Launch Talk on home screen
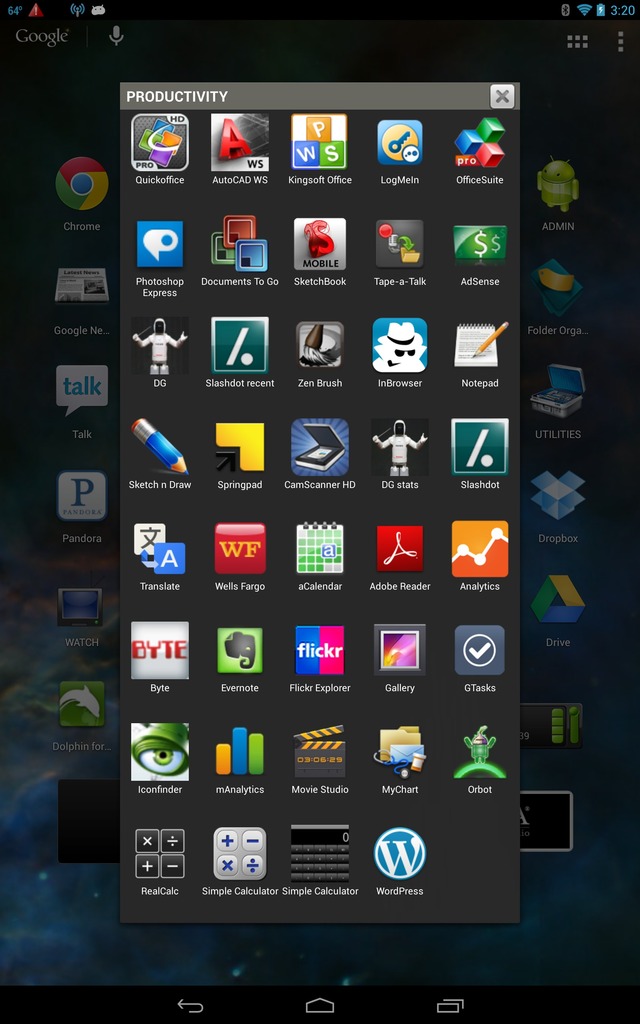Viewport: 640px width, 1024px height. (x=82, y=390)
